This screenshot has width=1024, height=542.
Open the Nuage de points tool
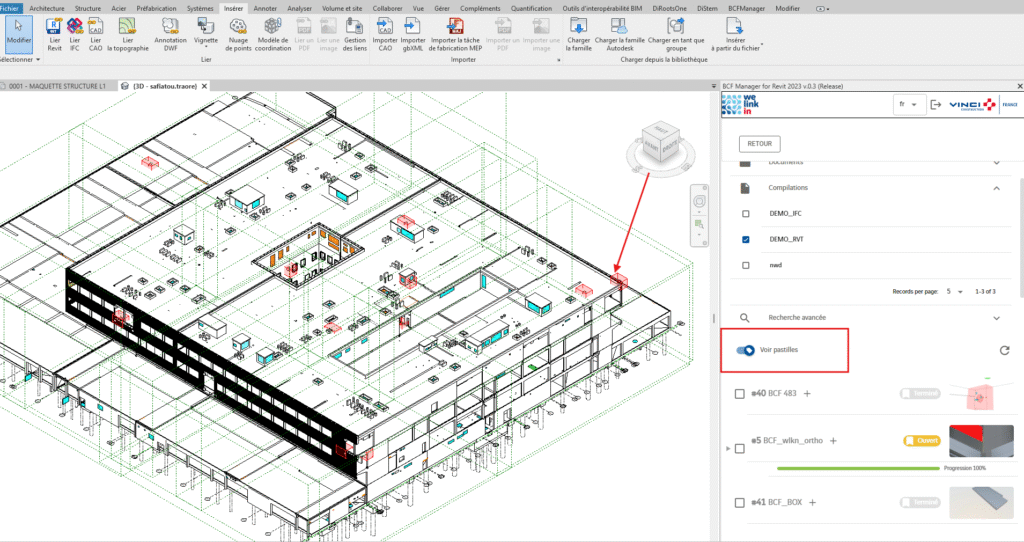coord(238,28)
